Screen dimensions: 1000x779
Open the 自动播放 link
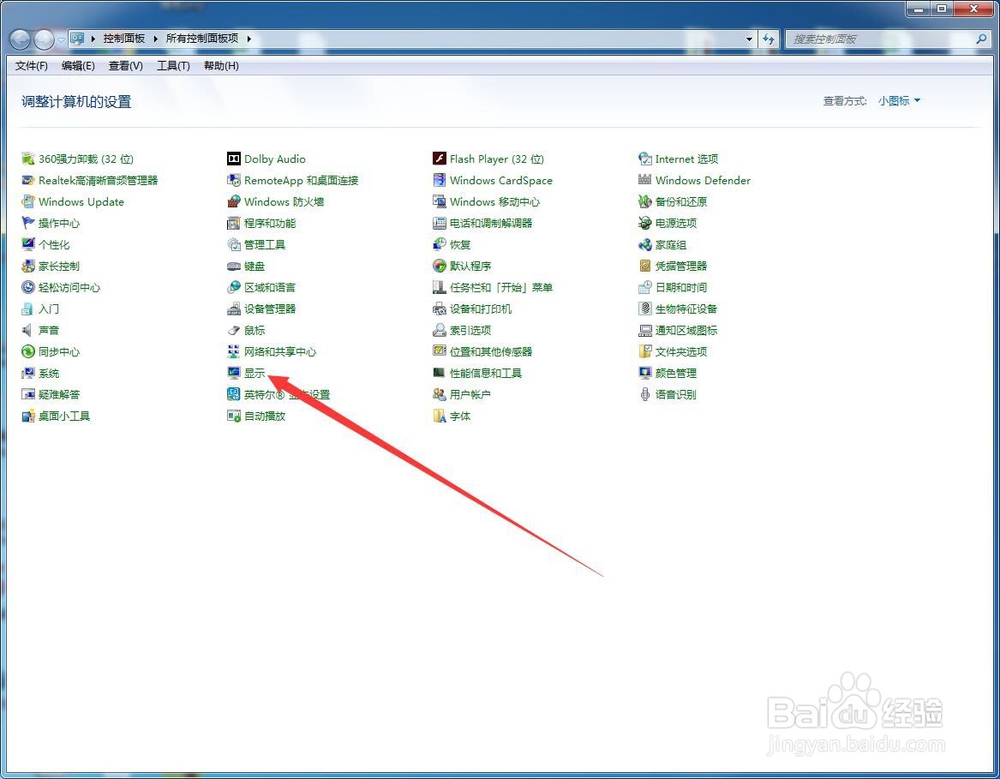pos(265,416)
